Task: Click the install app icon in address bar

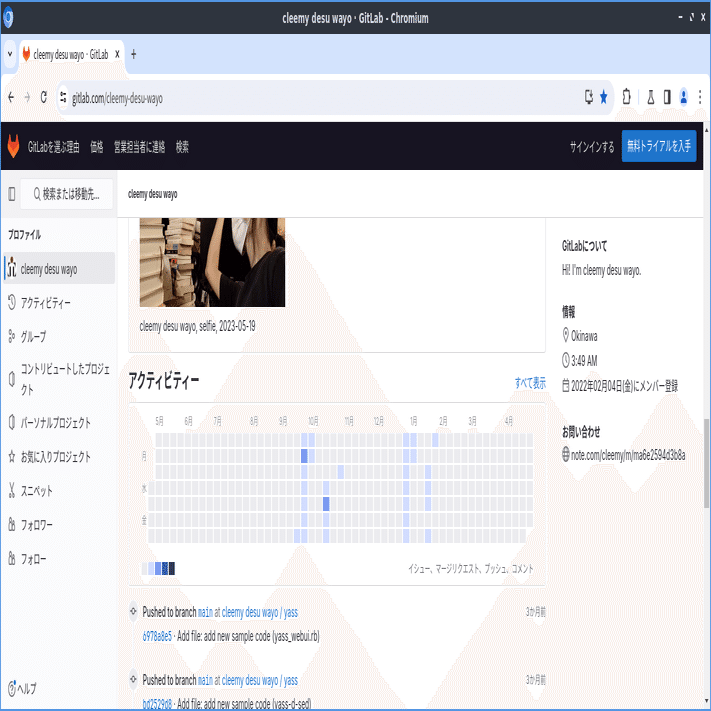Action: (x=589, y=97)
